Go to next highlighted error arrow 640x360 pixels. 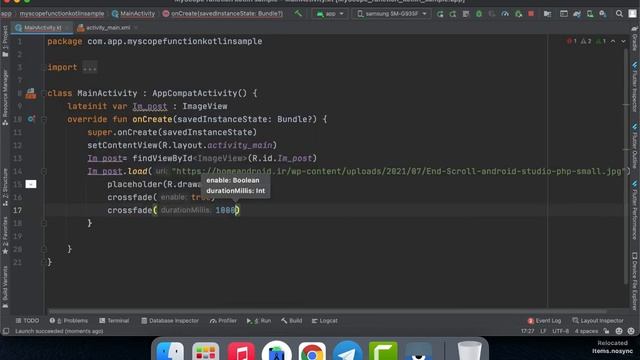tap(623, 41)
